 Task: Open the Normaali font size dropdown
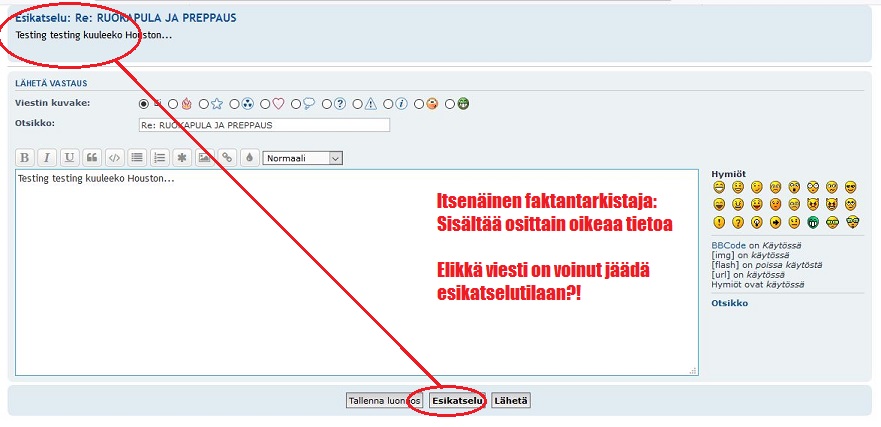point(302,157)
